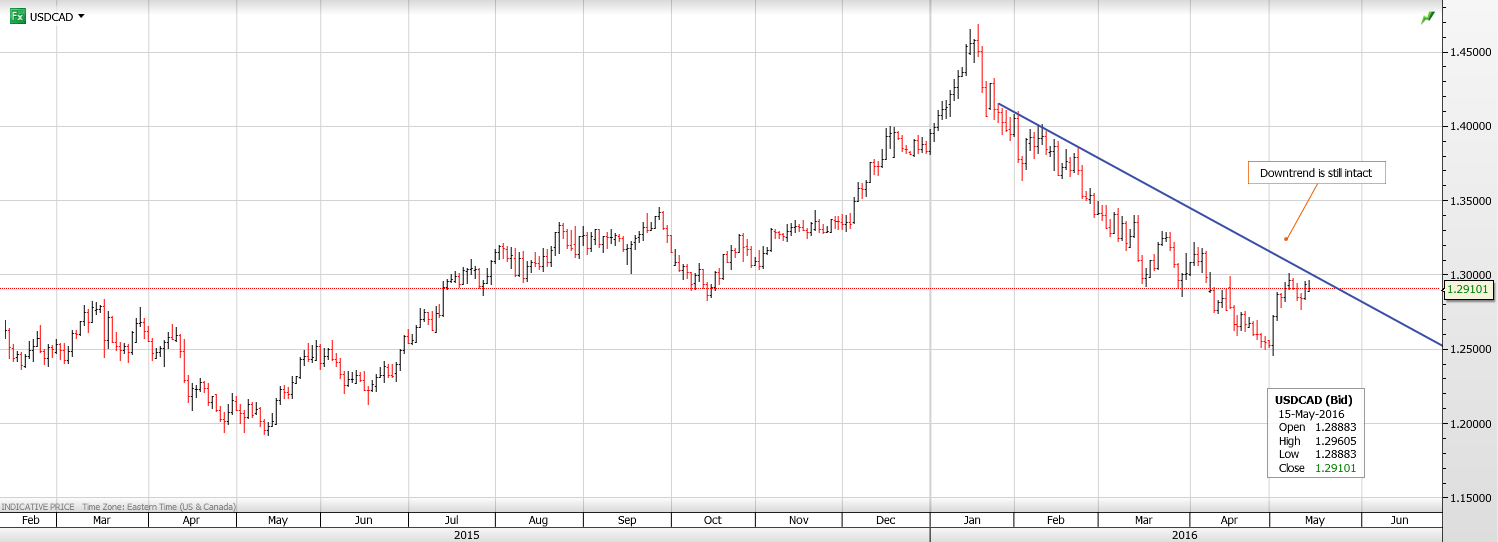Open the USDCAD symbol dropdown arrow
The height and width of the screenshot is (542, 1498).
81,16
